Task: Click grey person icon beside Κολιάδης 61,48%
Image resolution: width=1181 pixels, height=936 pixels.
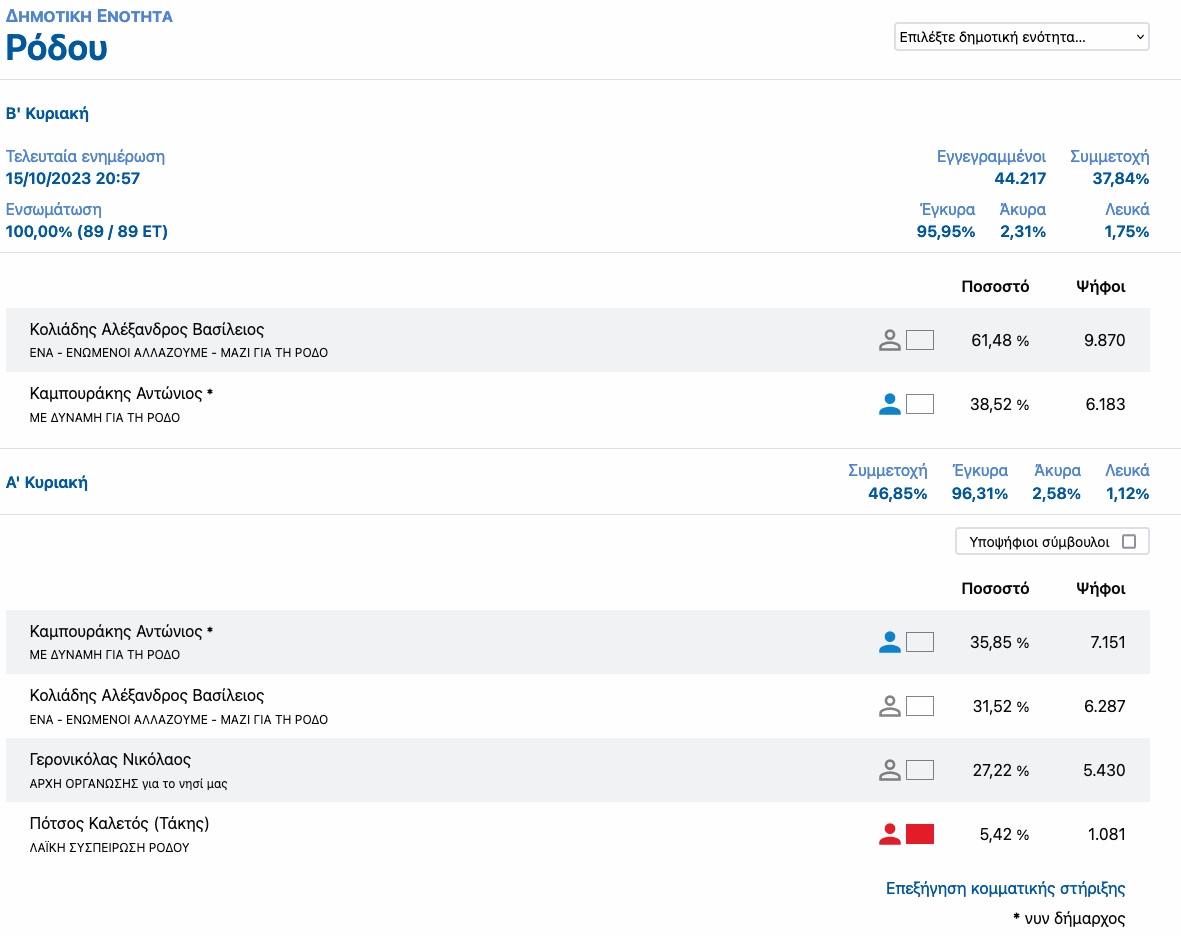Action: [890, 340]
